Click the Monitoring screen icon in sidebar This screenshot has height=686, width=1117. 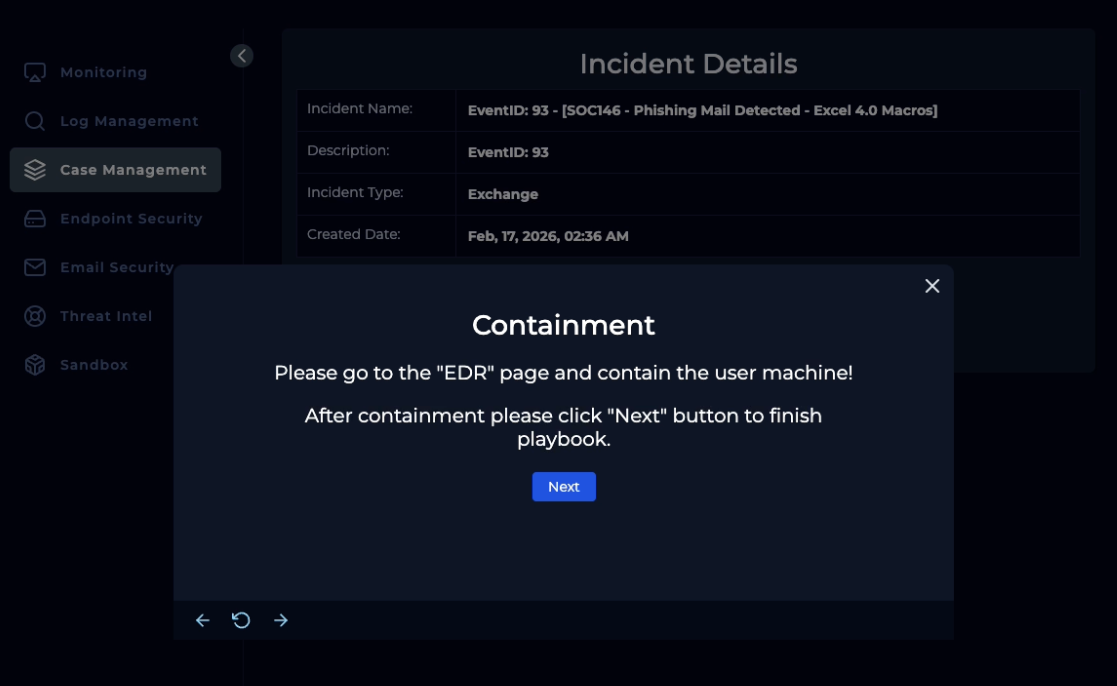point(35,73)
